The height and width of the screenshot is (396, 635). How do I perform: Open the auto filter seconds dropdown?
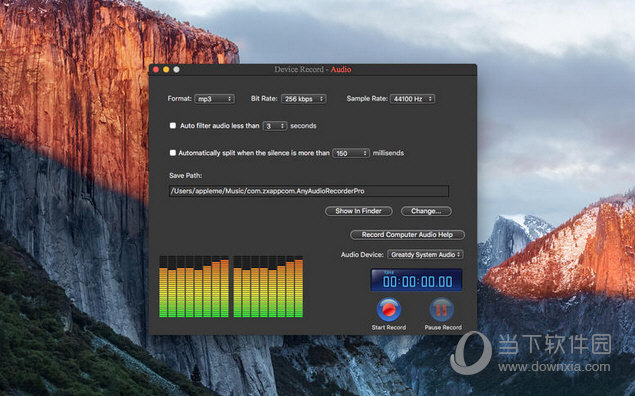pos(275,126)
